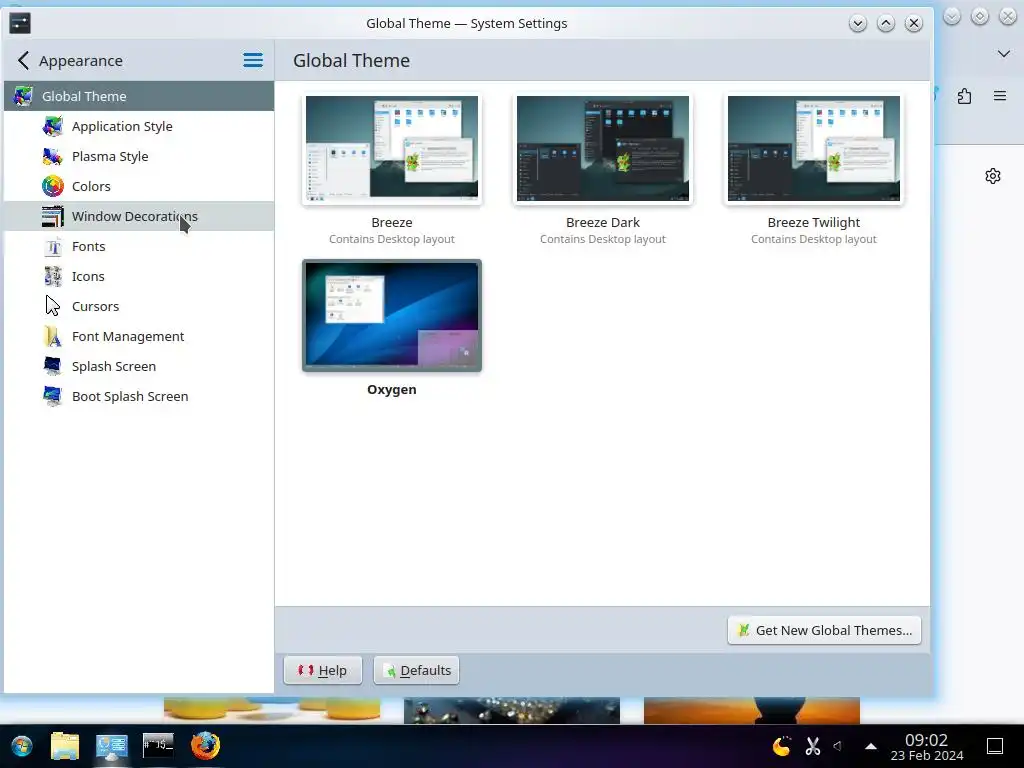Open extensions puzzle icon in background browser

coord(964,97)
